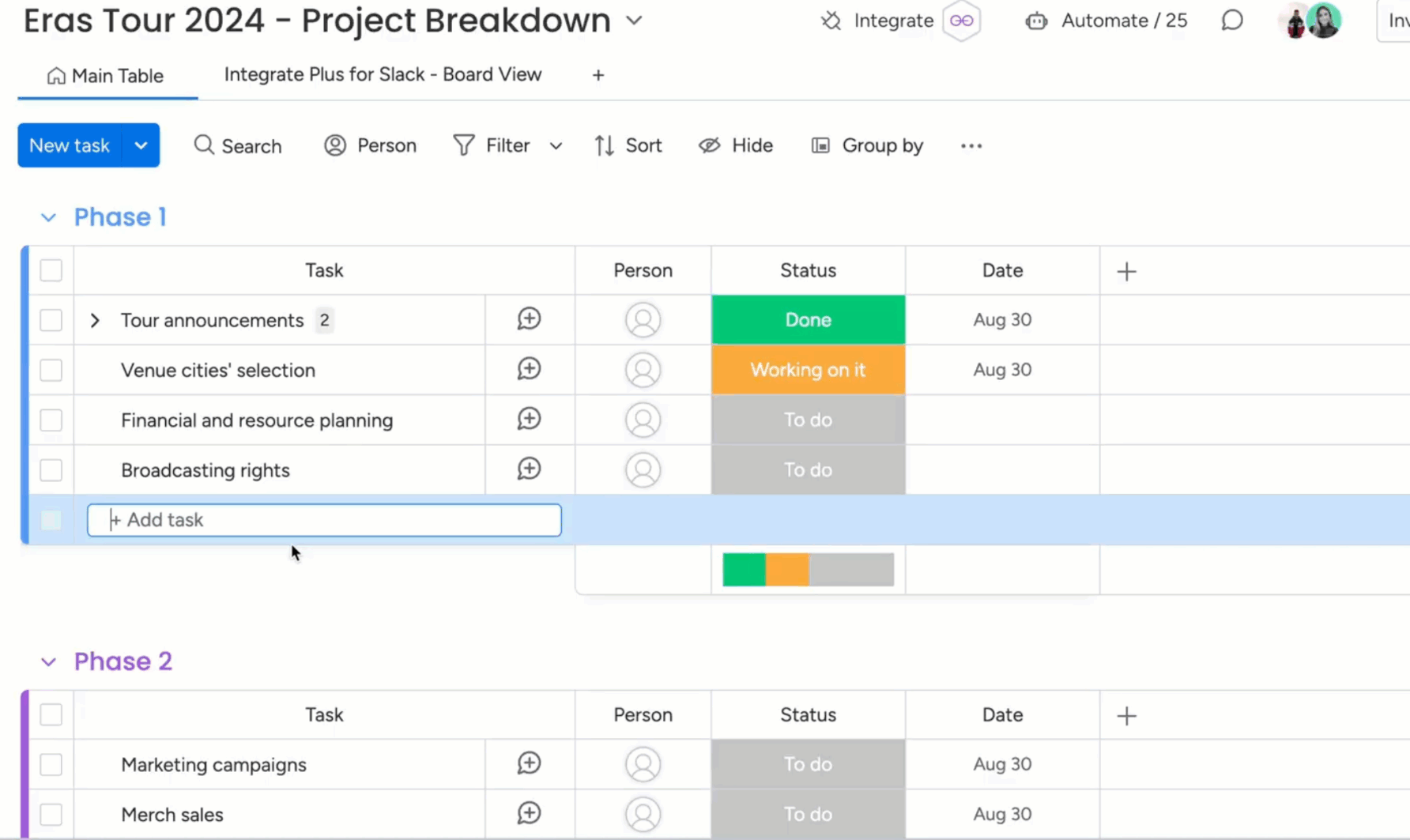
Task: Open update conversation for Broadcasting rights
Action: click(x=529, y=469)
